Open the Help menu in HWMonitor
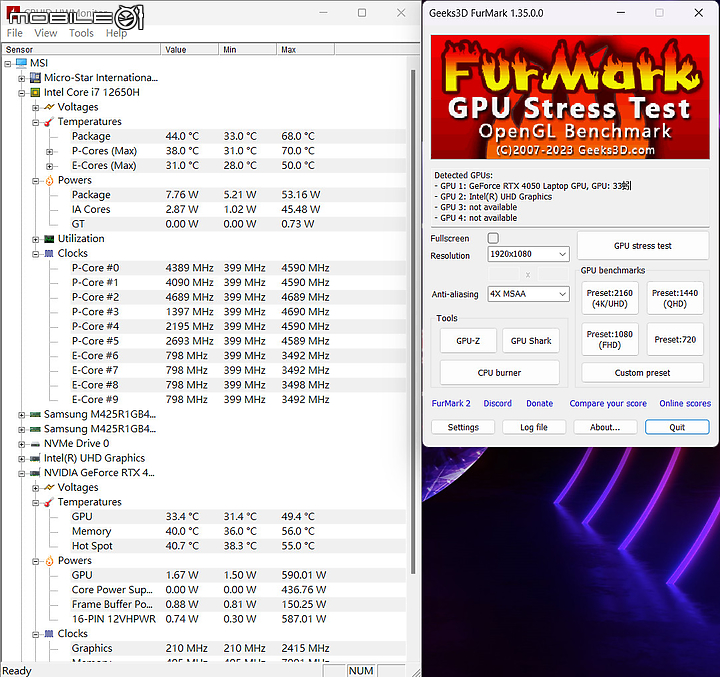This screenshot has width=720, height=677. point(116,33)
